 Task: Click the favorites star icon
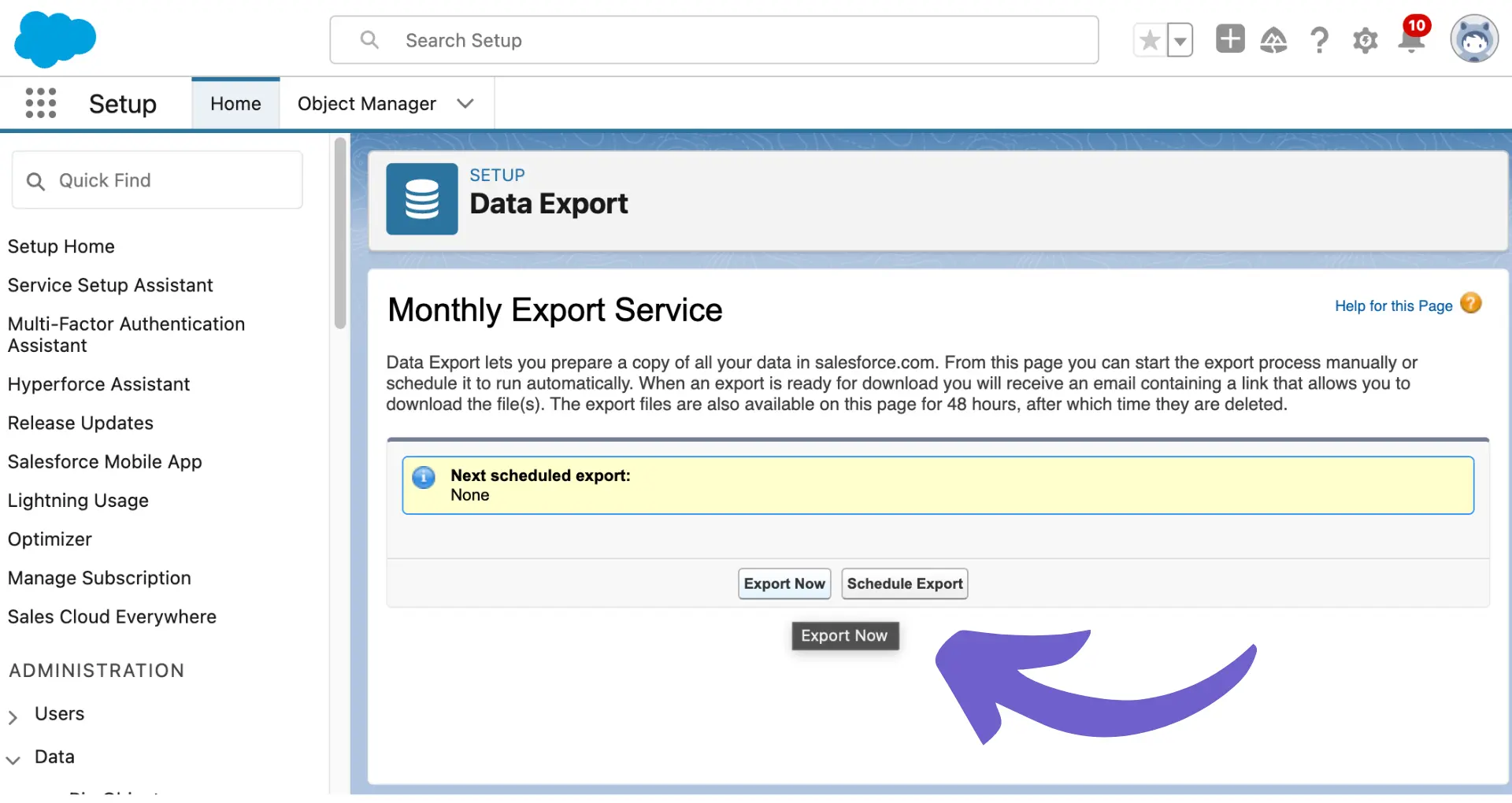point(1150,40)
